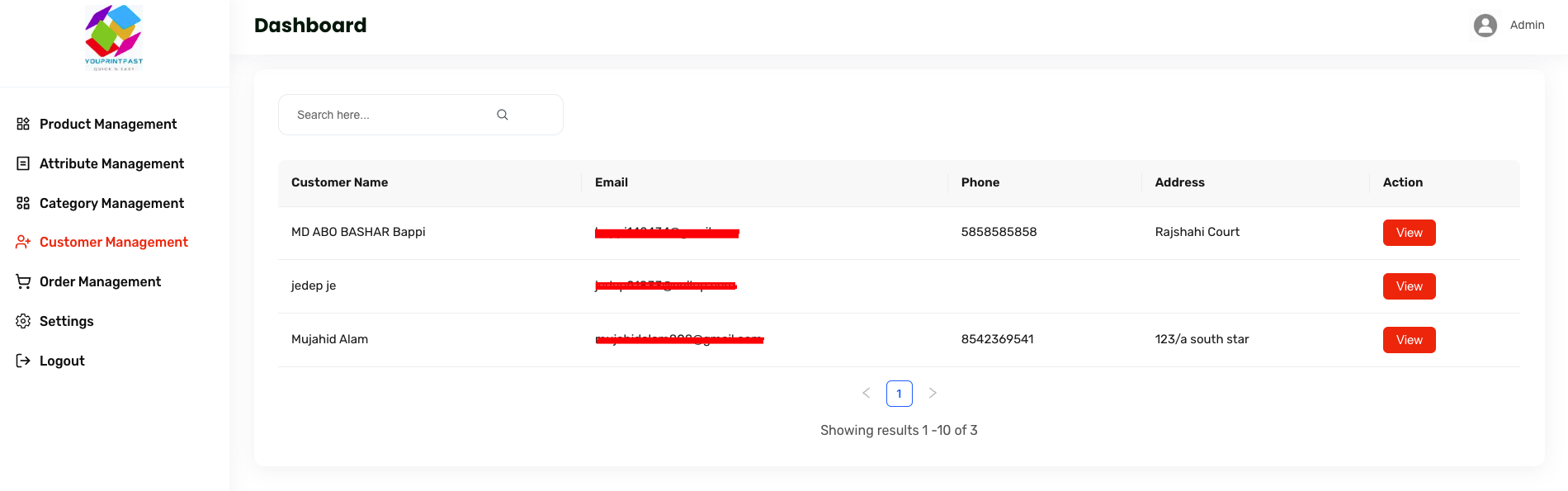
Task: Click the Customer Management user-plus icon
Action: [23, 242]
